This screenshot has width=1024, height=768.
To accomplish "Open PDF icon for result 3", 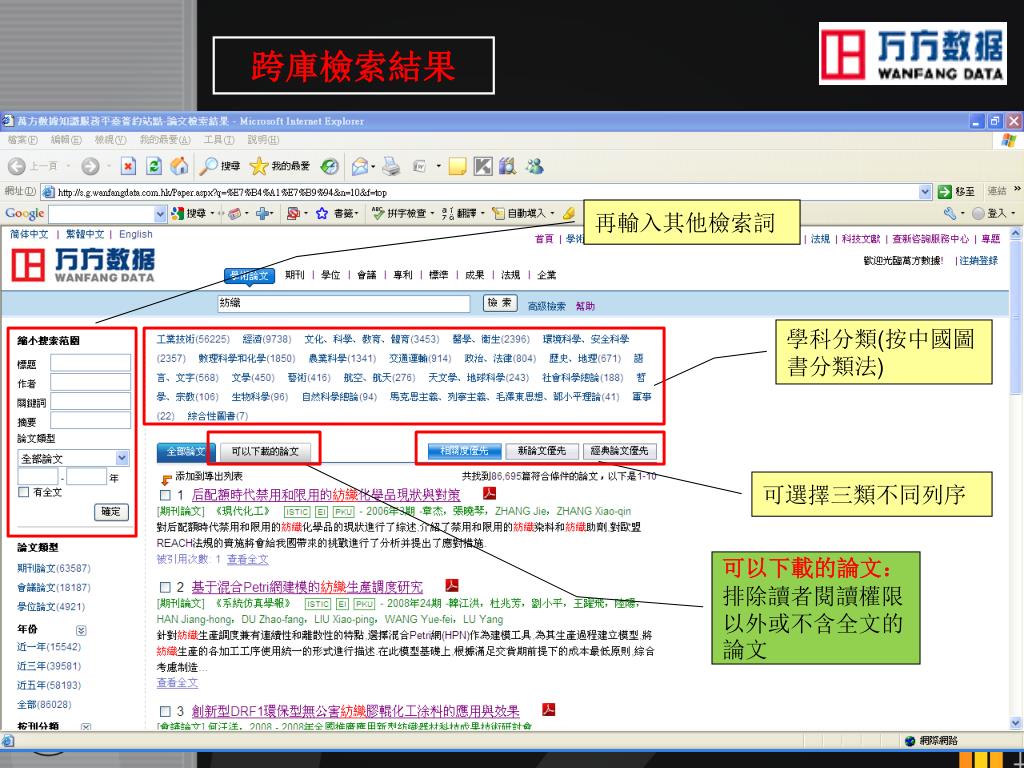I will coord(549,709).
